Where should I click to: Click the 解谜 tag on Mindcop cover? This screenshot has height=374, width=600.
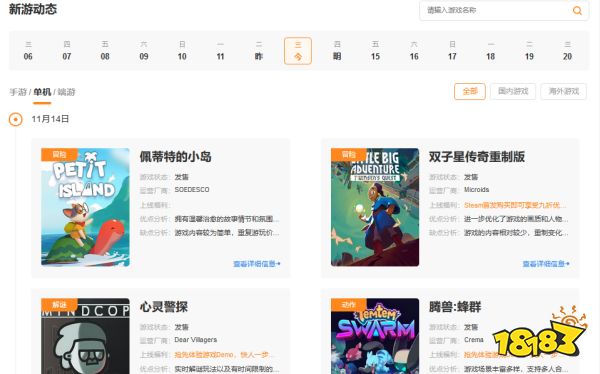coord(59,305)
